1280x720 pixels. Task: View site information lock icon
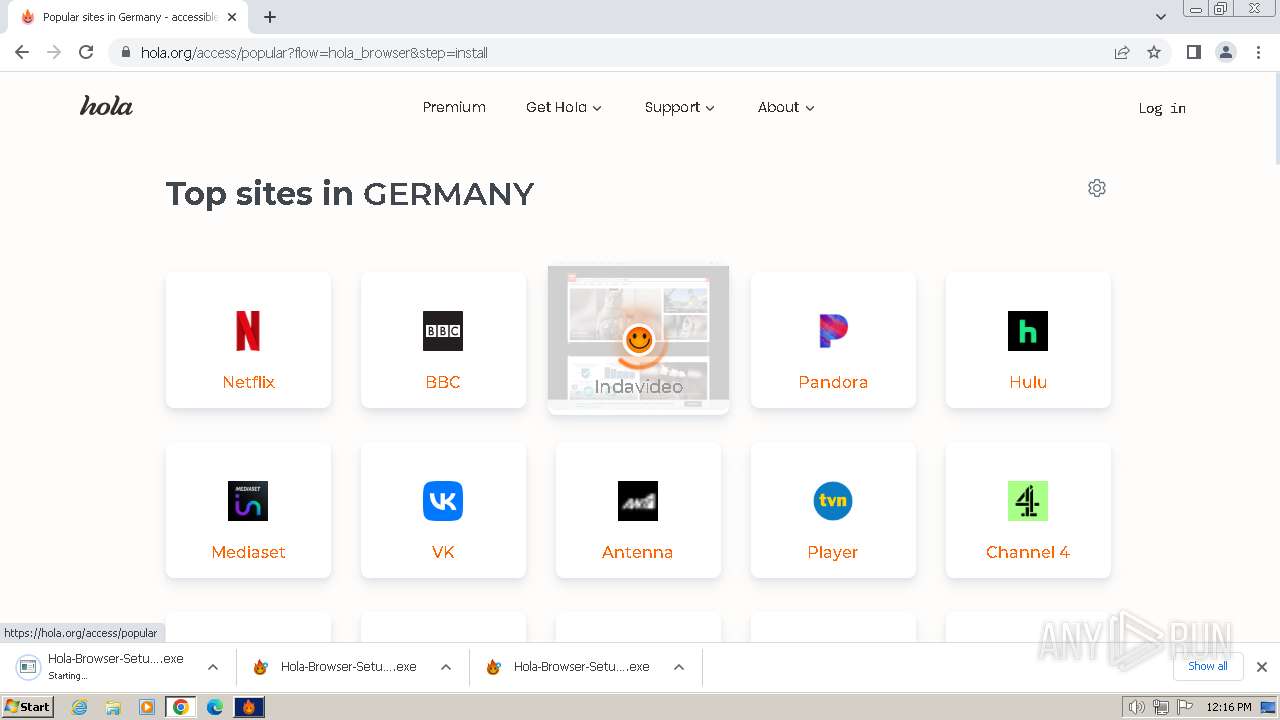pos(125,52)
